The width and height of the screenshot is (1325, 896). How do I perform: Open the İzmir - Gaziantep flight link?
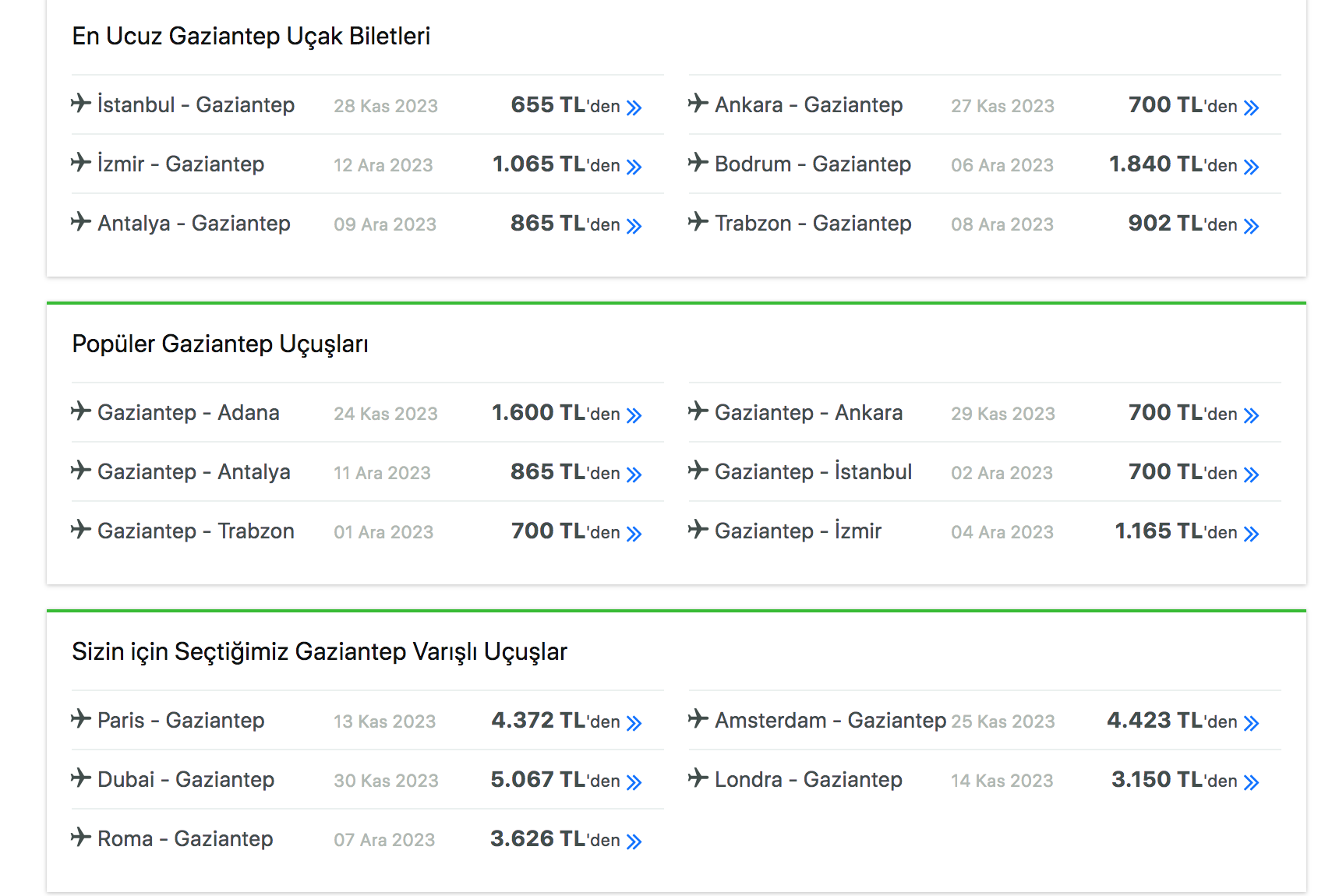coord(181,164)
